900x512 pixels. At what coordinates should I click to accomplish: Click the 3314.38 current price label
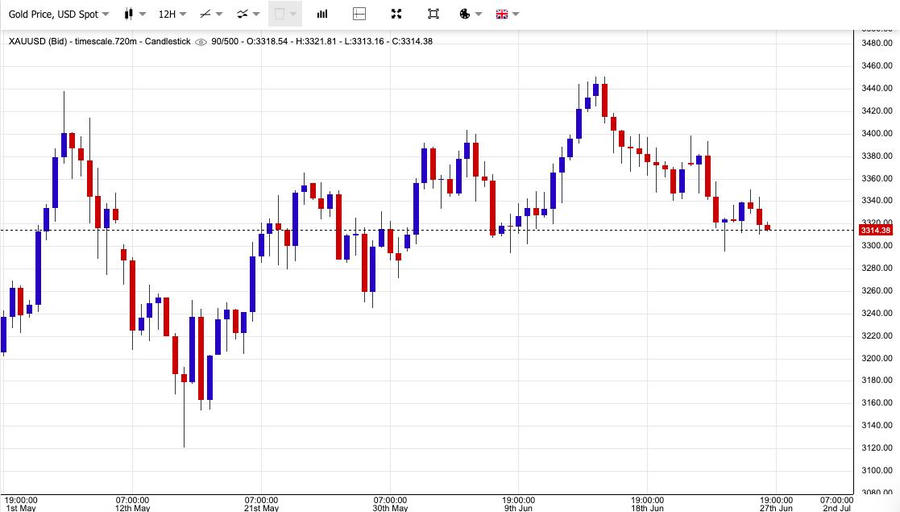pos(875,231)
